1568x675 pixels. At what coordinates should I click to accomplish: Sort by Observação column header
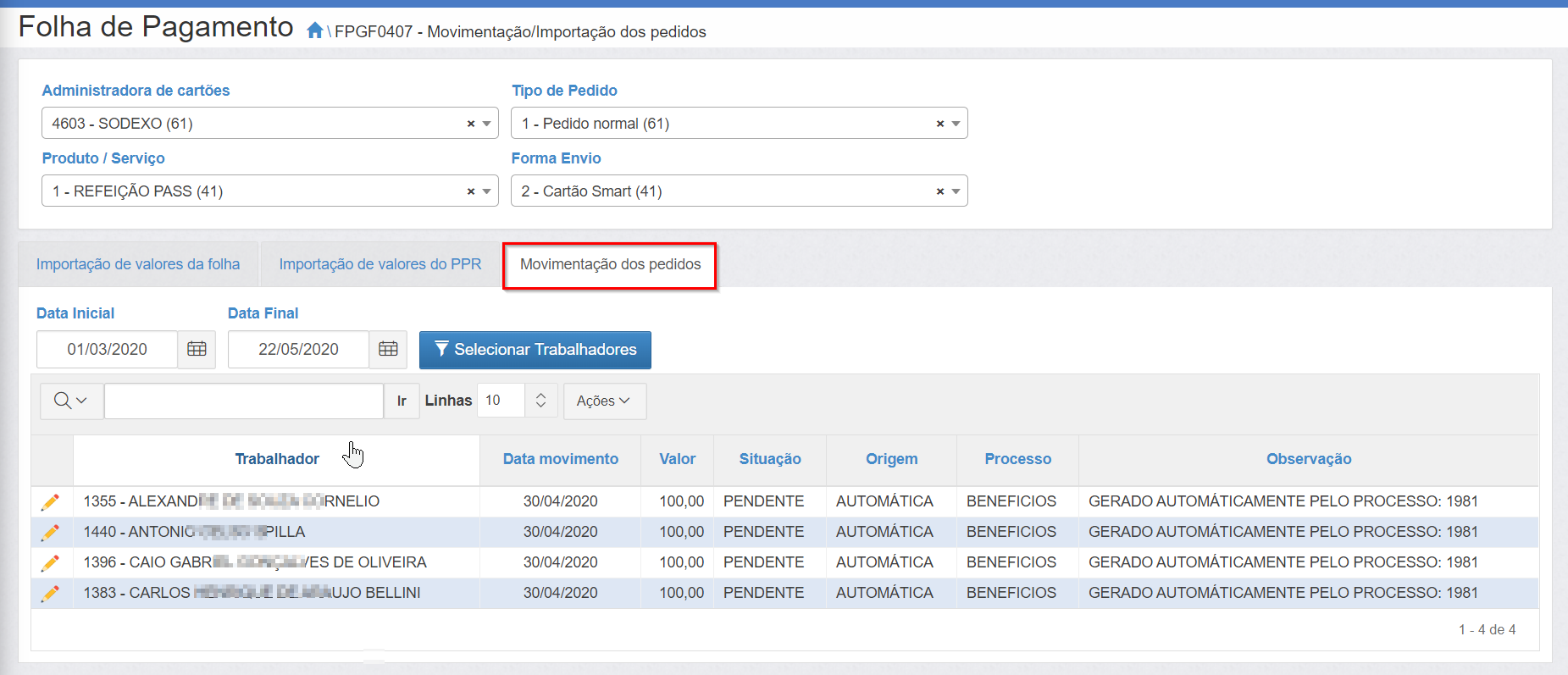(x=1309, y=459)
